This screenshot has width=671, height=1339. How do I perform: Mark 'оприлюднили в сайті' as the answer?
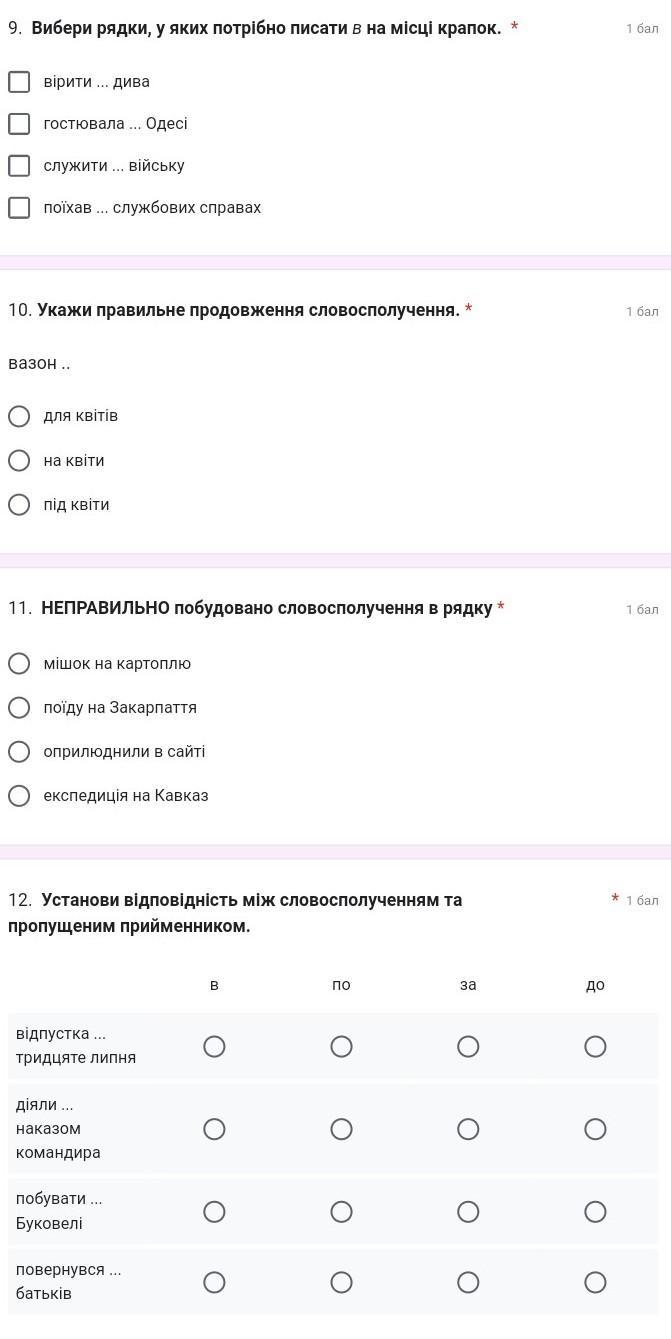coord(19,752)
